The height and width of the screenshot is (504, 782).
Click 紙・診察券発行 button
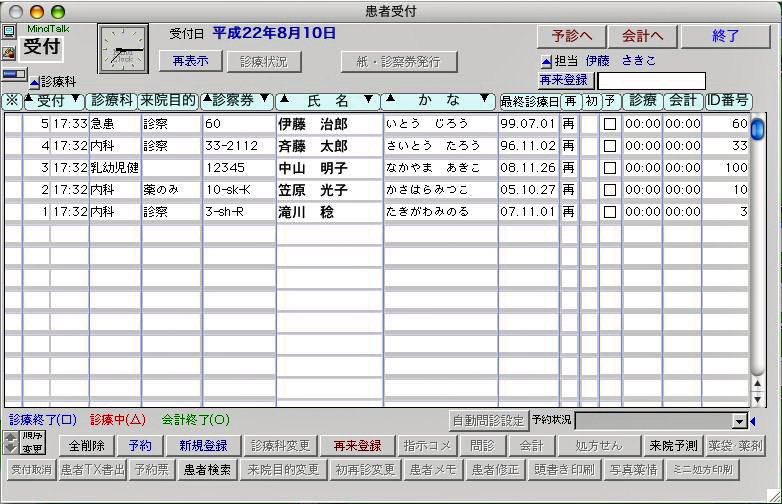pyautogui.click(x=398, y=61)
